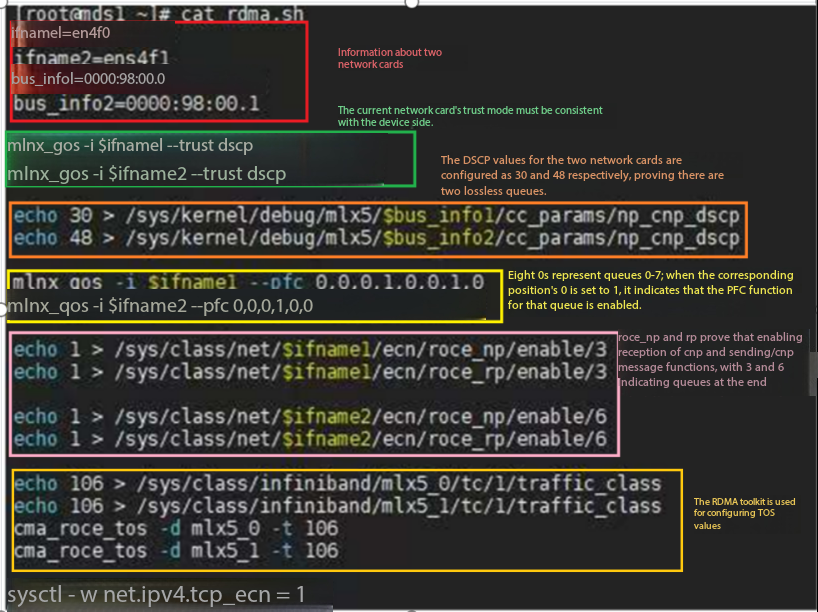The width and height of the screenshot is (818, 612).
Task: Click the '--pfc 0,0,0,1,0,0' command for ifname2
Action: [x=160, y=306]
